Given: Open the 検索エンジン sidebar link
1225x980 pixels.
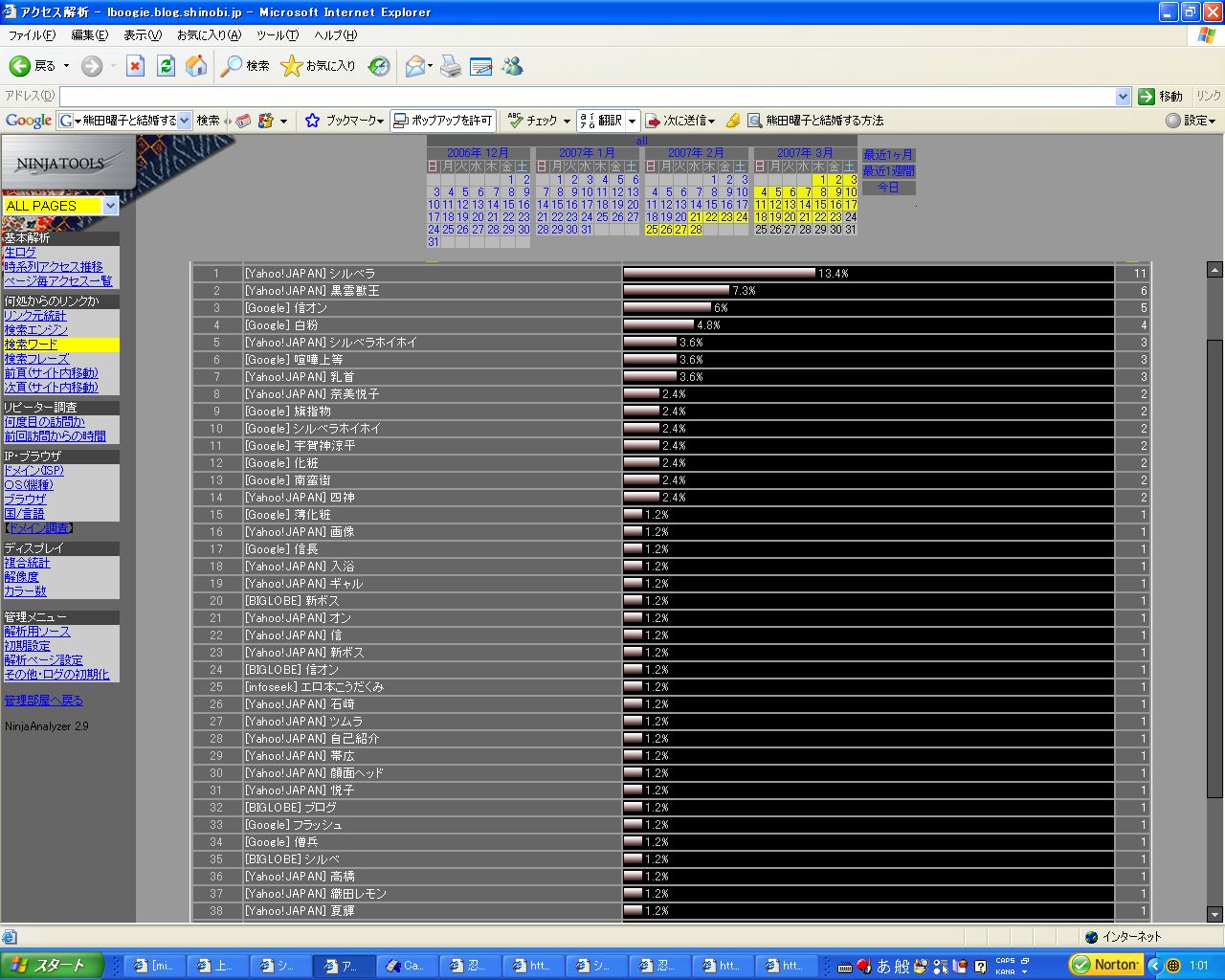Looking at the screenshot, I should 36,330.
